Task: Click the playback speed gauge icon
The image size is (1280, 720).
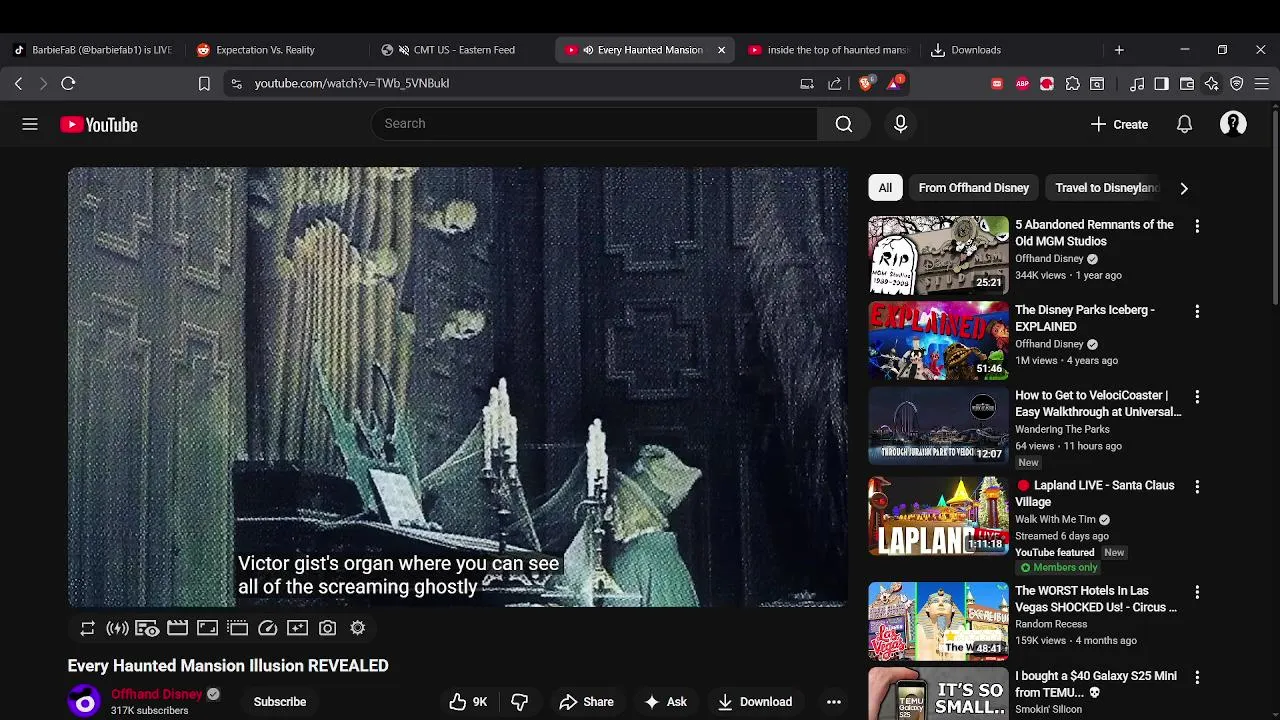Action: pos(267,628)
